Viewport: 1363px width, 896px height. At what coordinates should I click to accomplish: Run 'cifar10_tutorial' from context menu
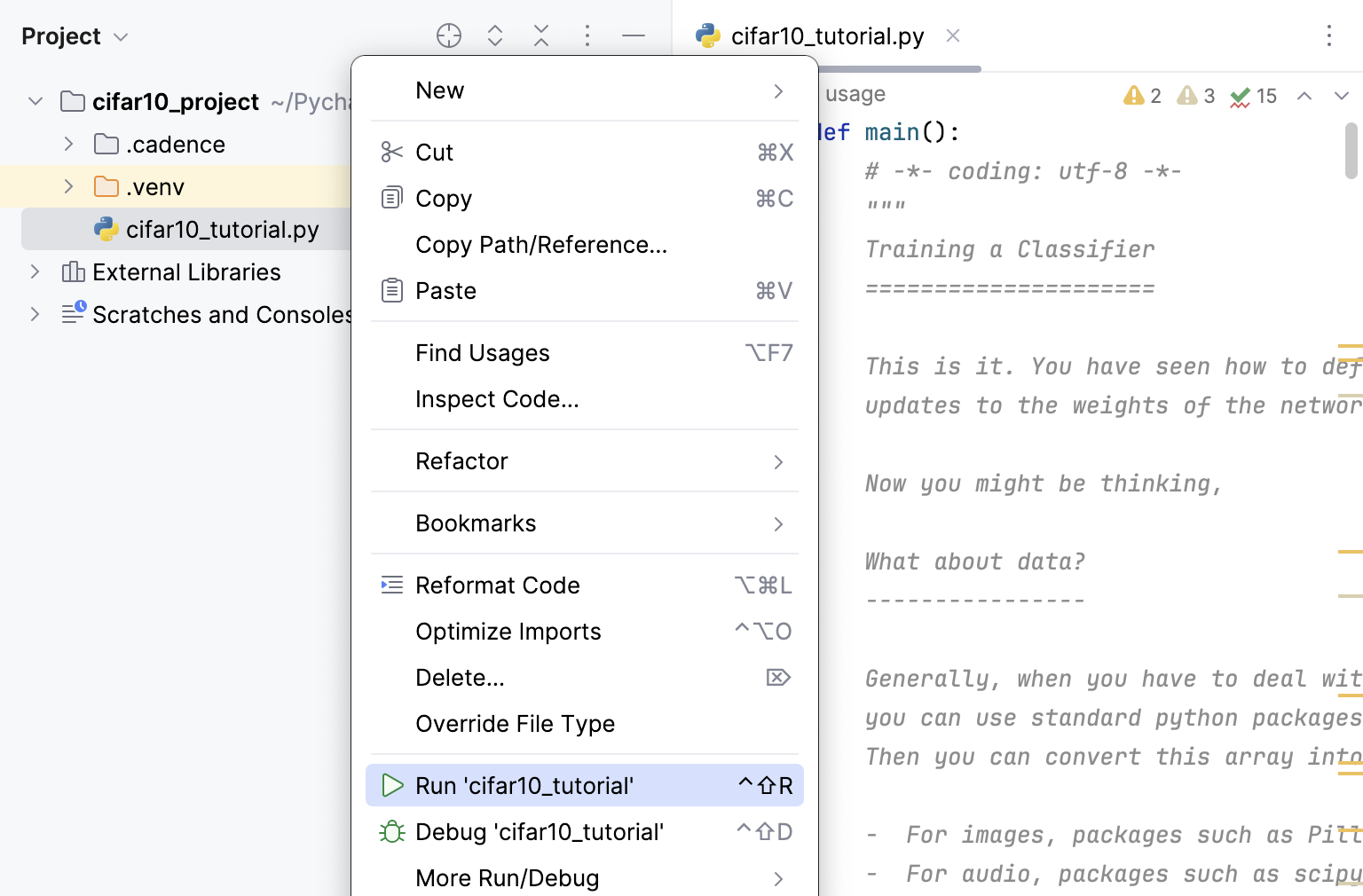point(585,785)
